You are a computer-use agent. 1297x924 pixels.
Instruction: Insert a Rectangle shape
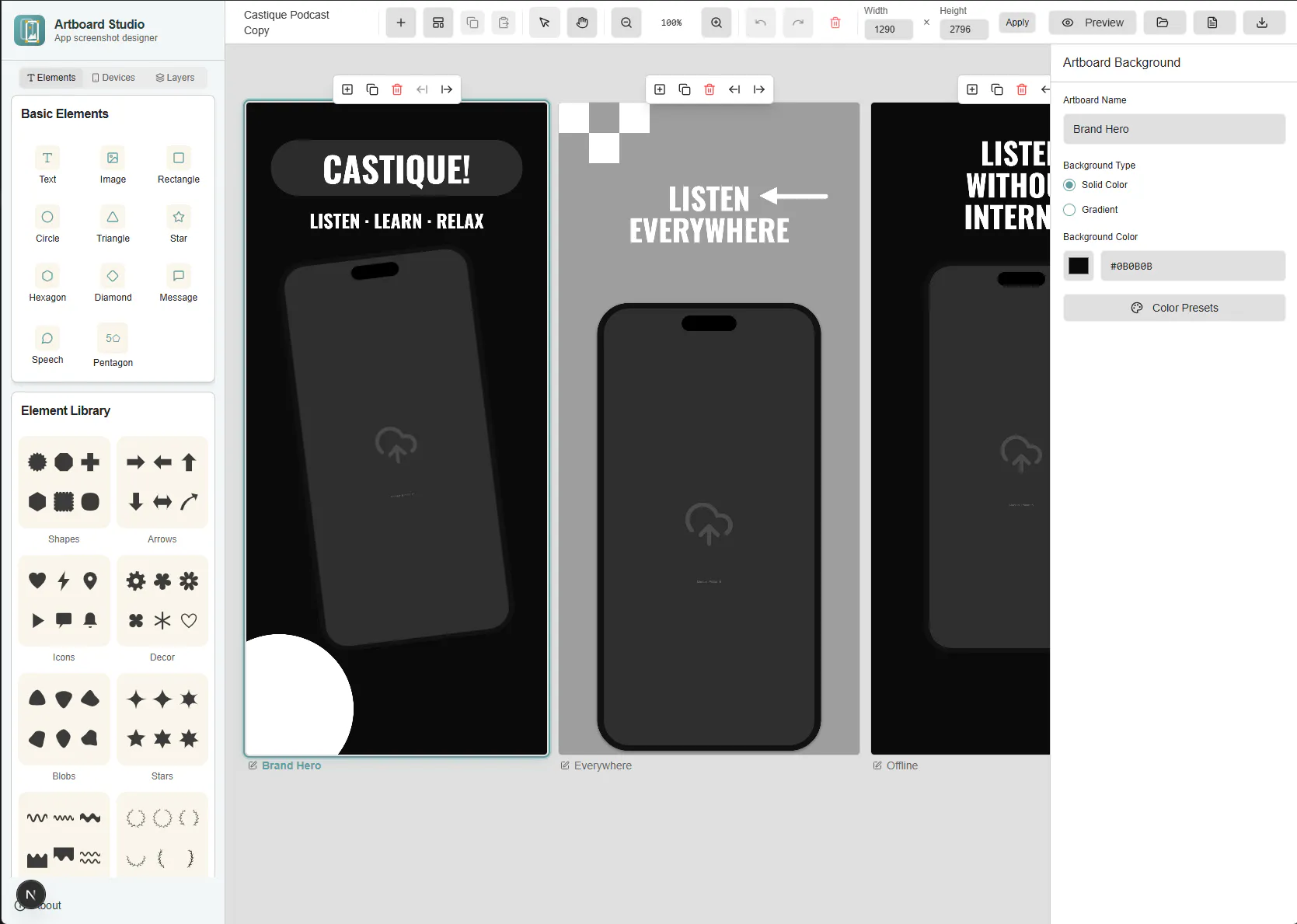tap(178, 166)
